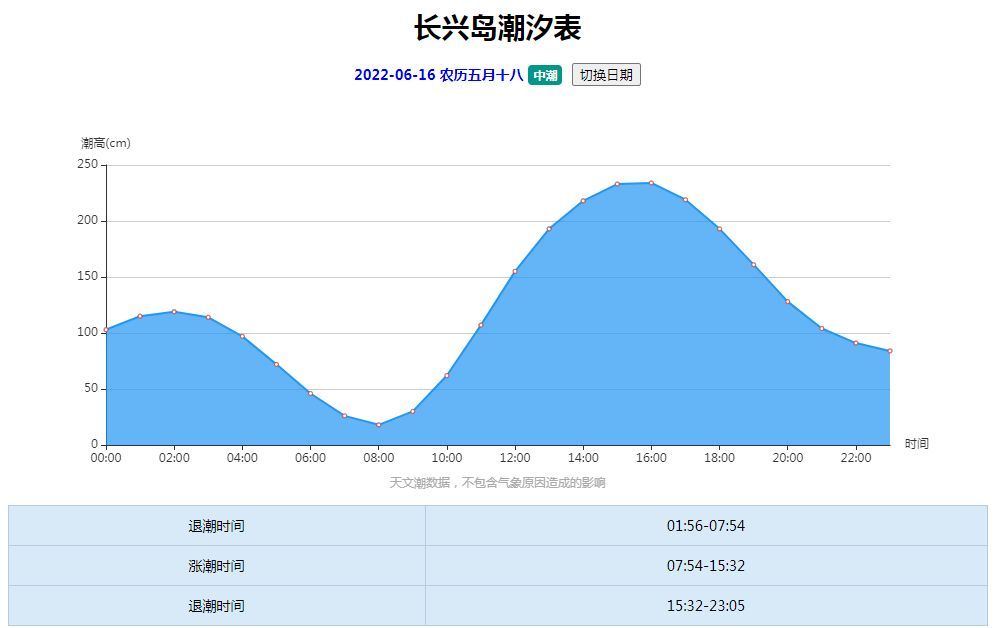Select the date text 2022-06-16 农历五月十八
The width and height of the screenshot is (998, 628).
click(x=439, y=75)
